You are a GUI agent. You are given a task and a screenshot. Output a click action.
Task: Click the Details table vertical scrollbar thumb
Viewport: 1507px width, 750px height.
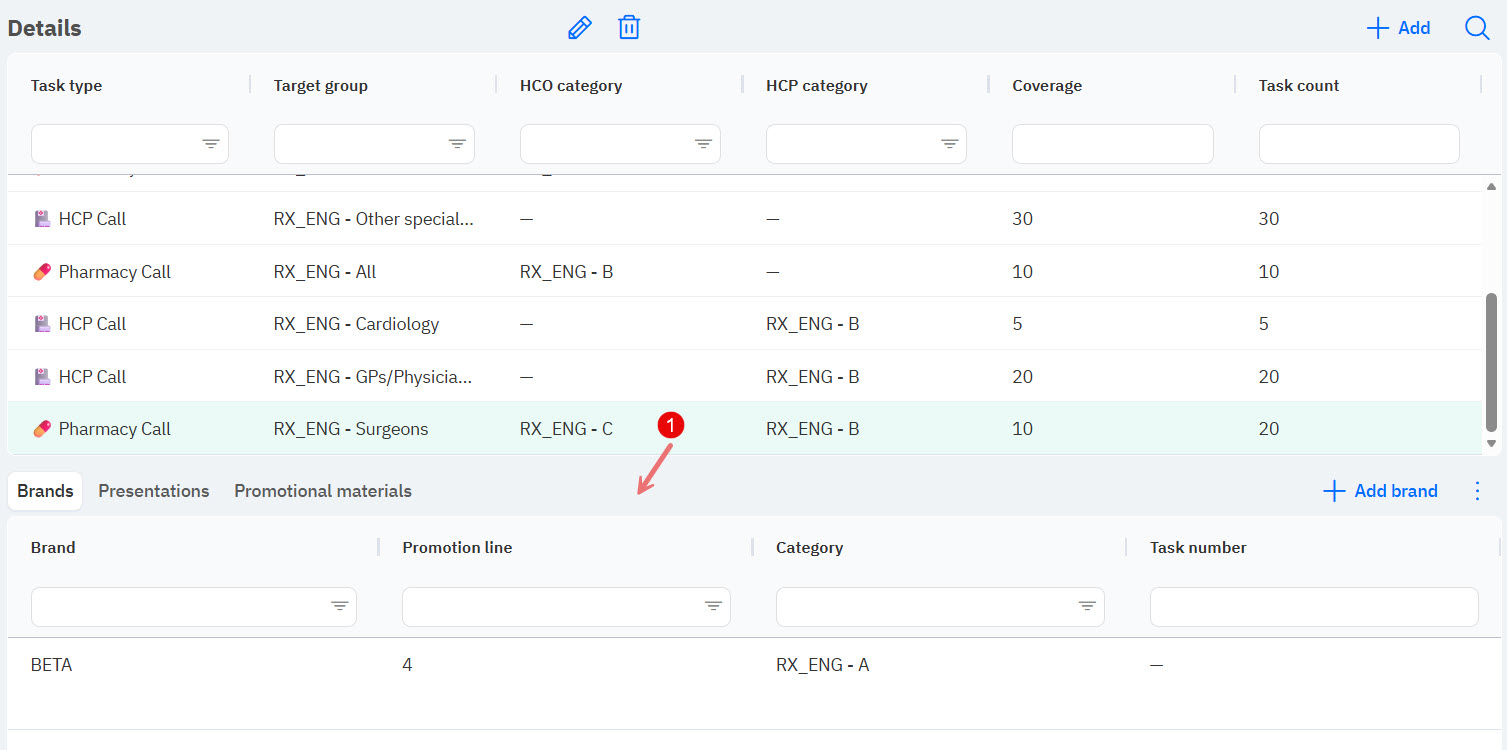pyautogui.click(x=1491, y=360)
